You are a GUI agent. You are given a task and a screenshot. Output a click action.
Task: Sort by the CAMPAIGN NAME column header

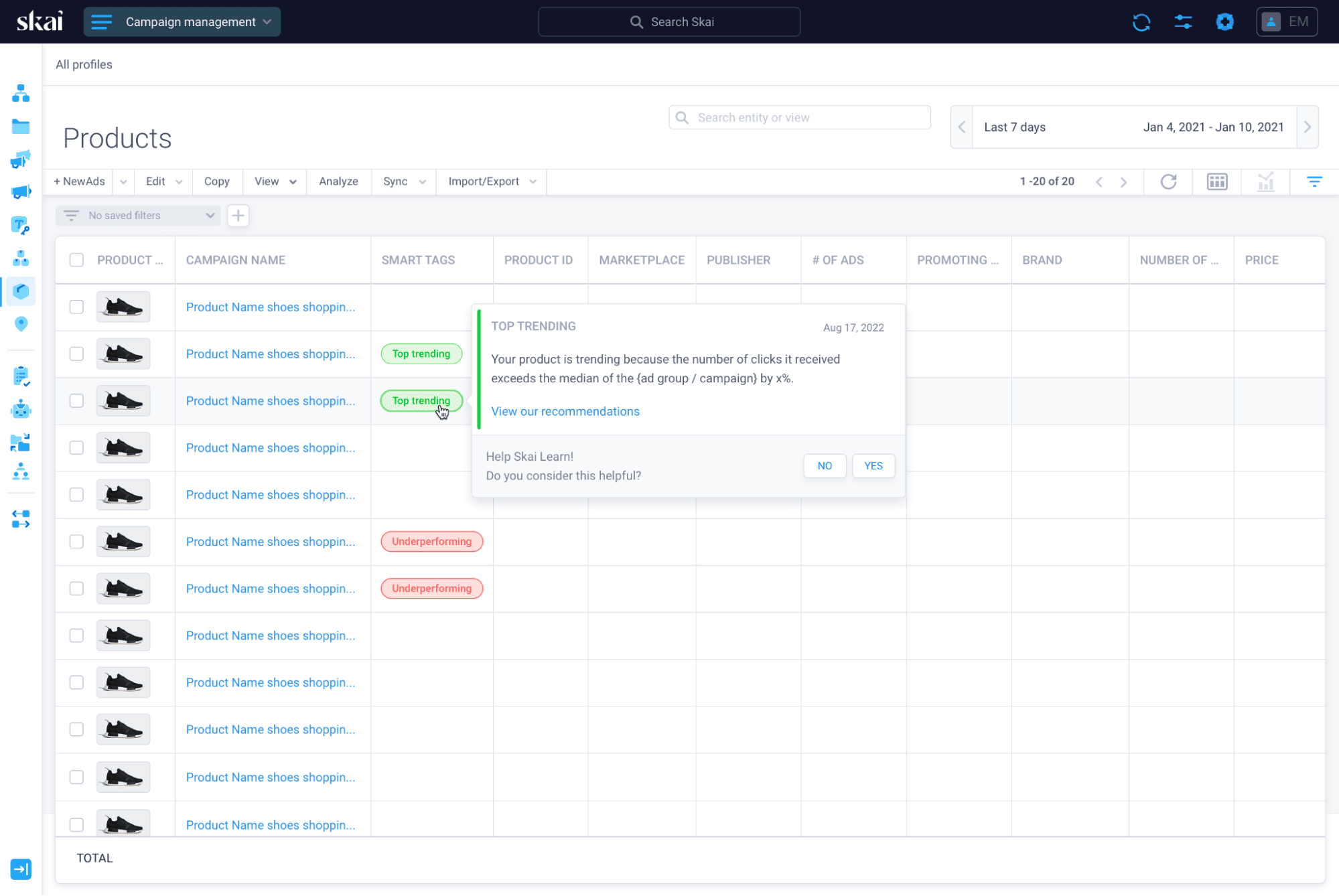(236, 260)
